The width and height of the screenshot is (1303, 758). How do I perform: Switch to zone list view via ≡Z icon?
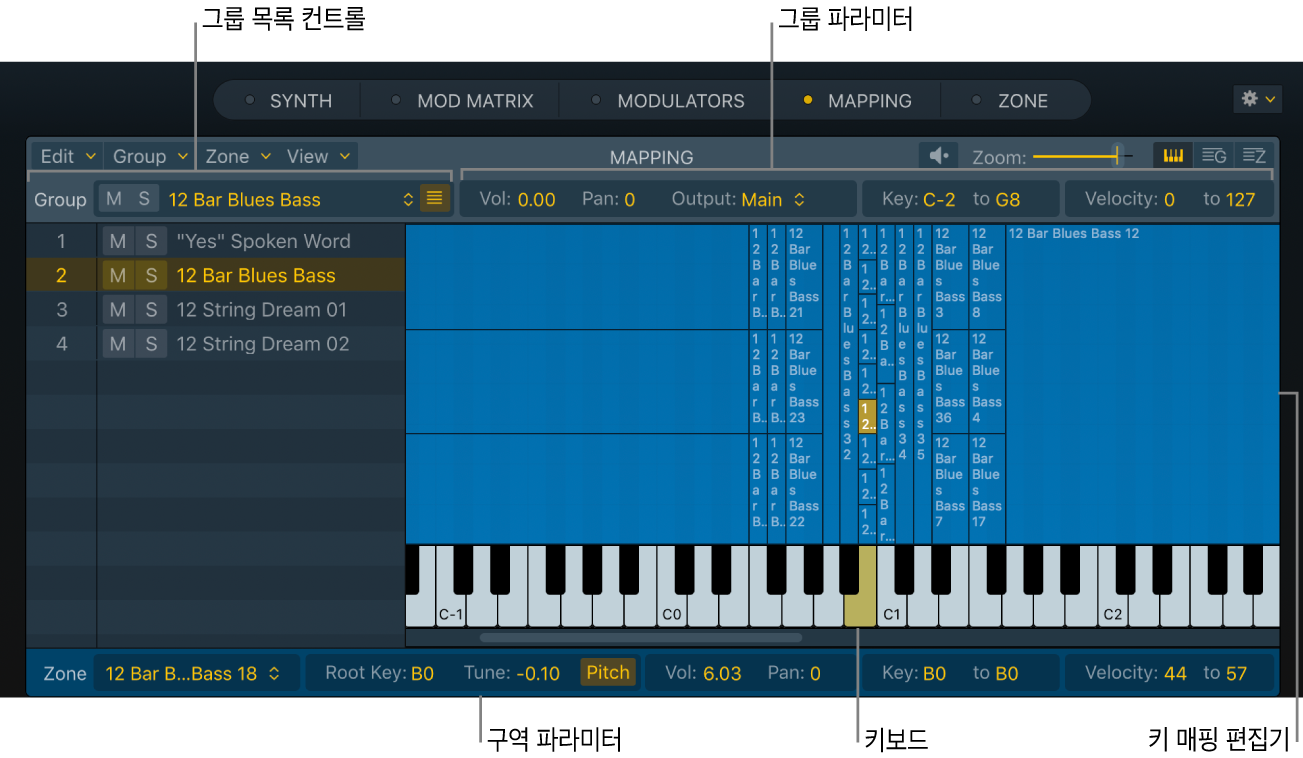click(1254, 155)
